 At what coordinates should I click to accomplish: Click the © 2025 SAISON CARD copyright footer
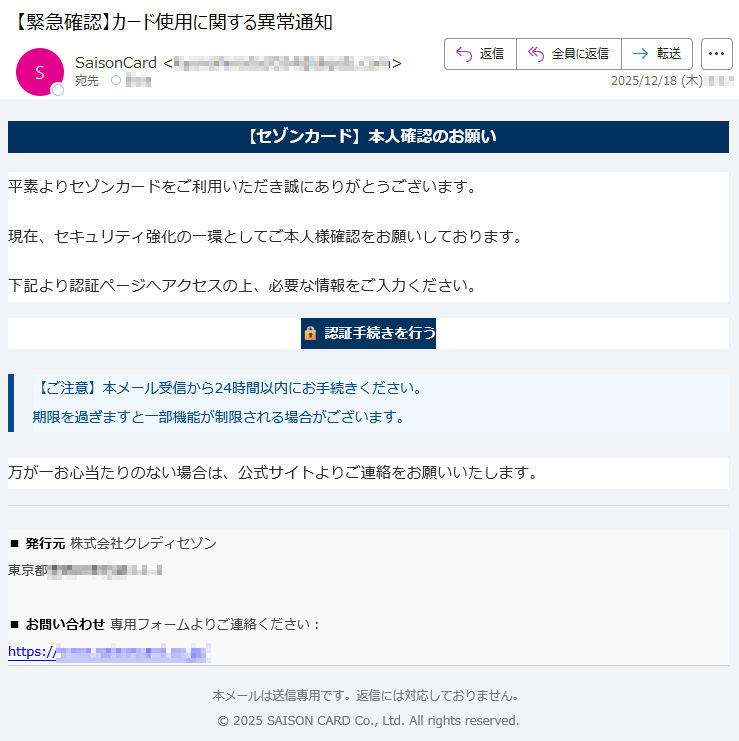(368, 720)
